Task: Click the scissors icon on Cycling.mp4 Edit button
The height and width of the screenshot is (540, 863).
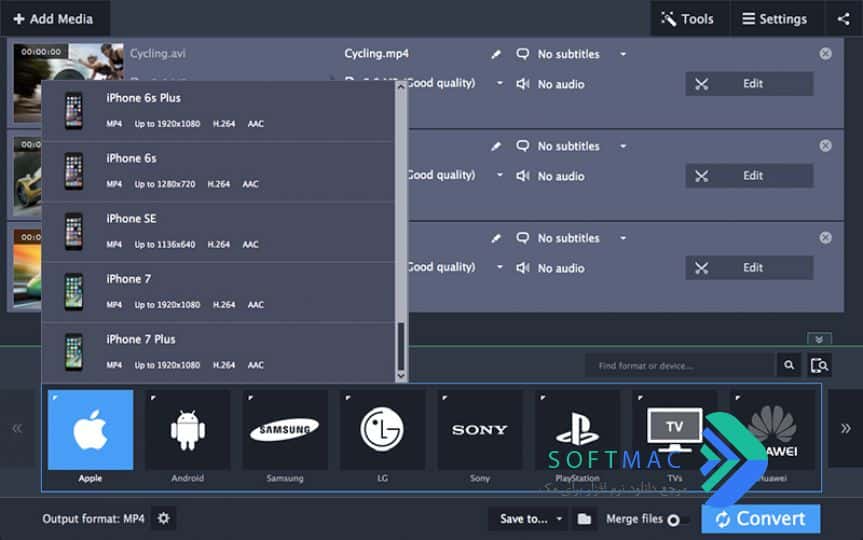Action: [701, 84]
